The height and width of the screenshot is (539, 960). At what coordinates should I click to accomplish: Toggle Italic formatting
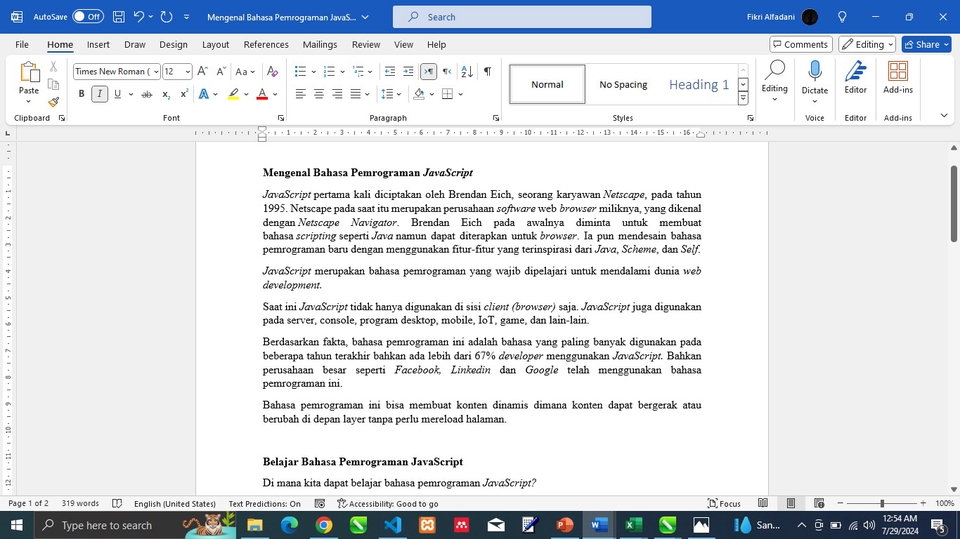pos(99,94)
